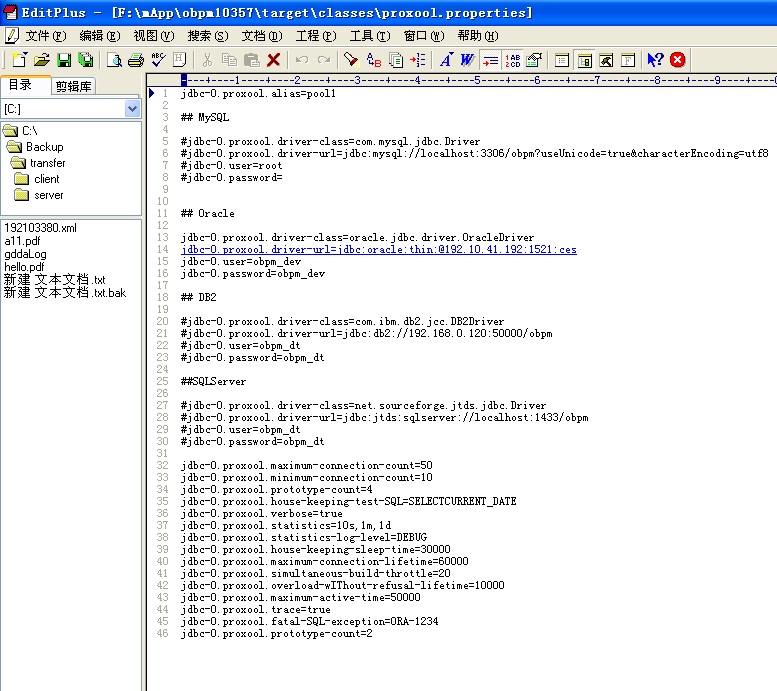
Task: Expand the [C:] drive dropdown
Action: (x=132, y=109)
